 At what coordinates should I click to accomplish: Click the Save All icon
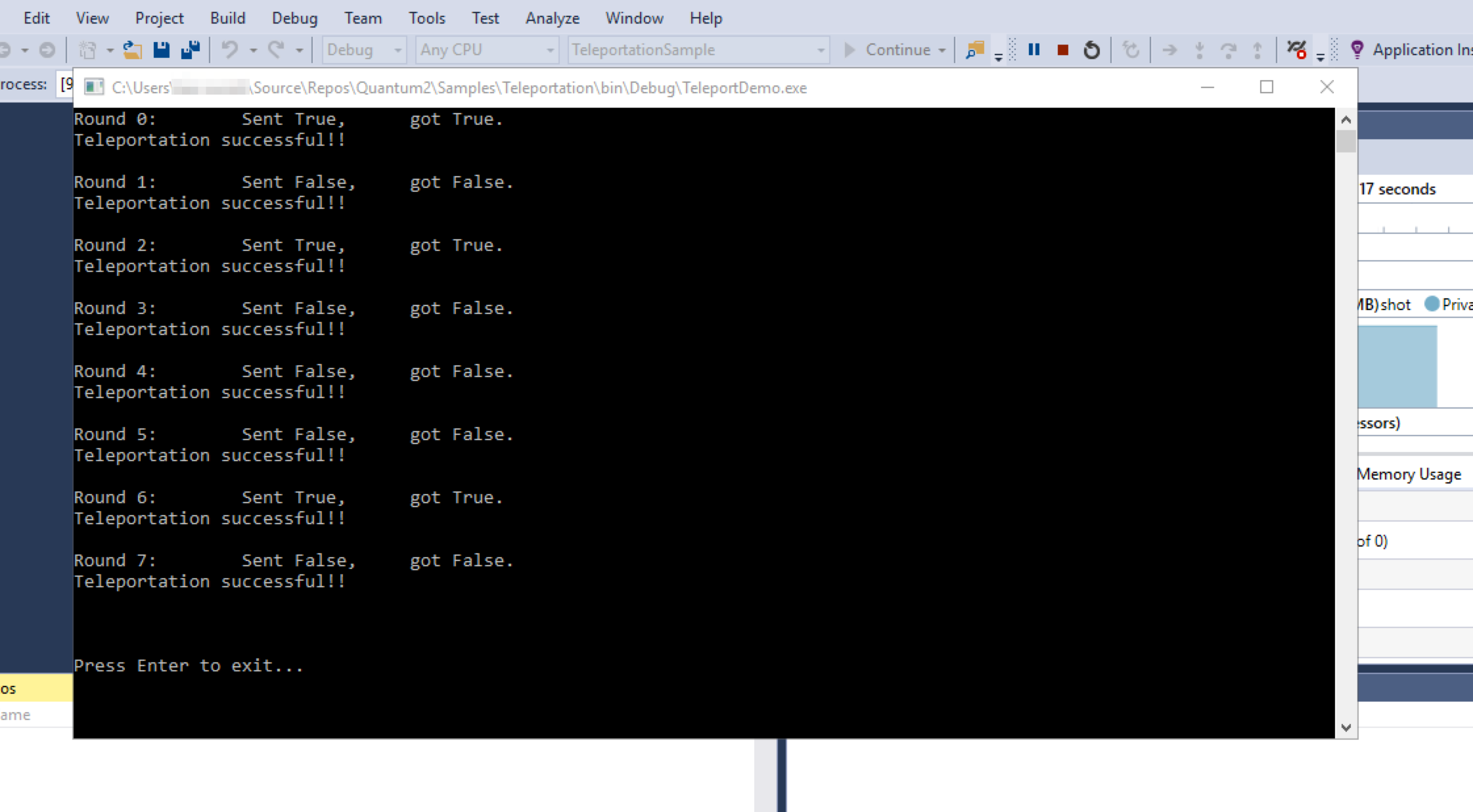(191, 50)
